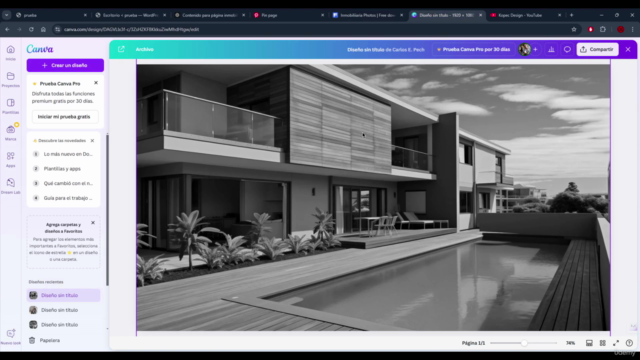Viewport: 640px width, 360px height.
Task: Click the 74% zoom value
Action: tap(570, 343)
